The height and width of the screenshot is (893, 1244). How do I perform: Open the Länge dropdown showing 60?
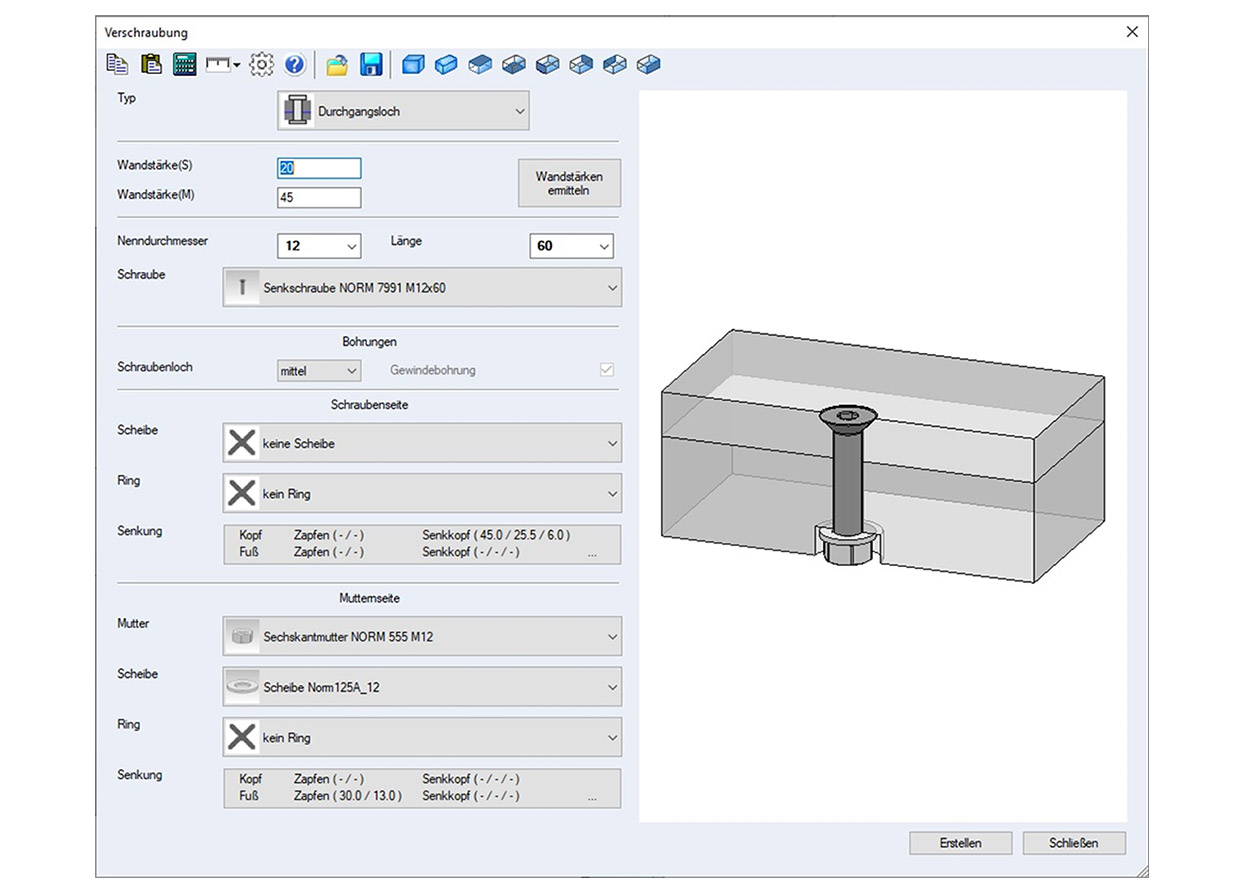[571, 245]
